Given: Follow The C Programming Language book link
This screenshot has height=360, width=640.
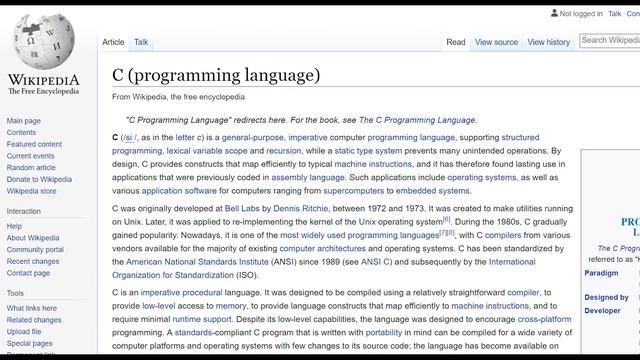Looking at the screenshot, I should pyautogui.click(x=417, y=120).
